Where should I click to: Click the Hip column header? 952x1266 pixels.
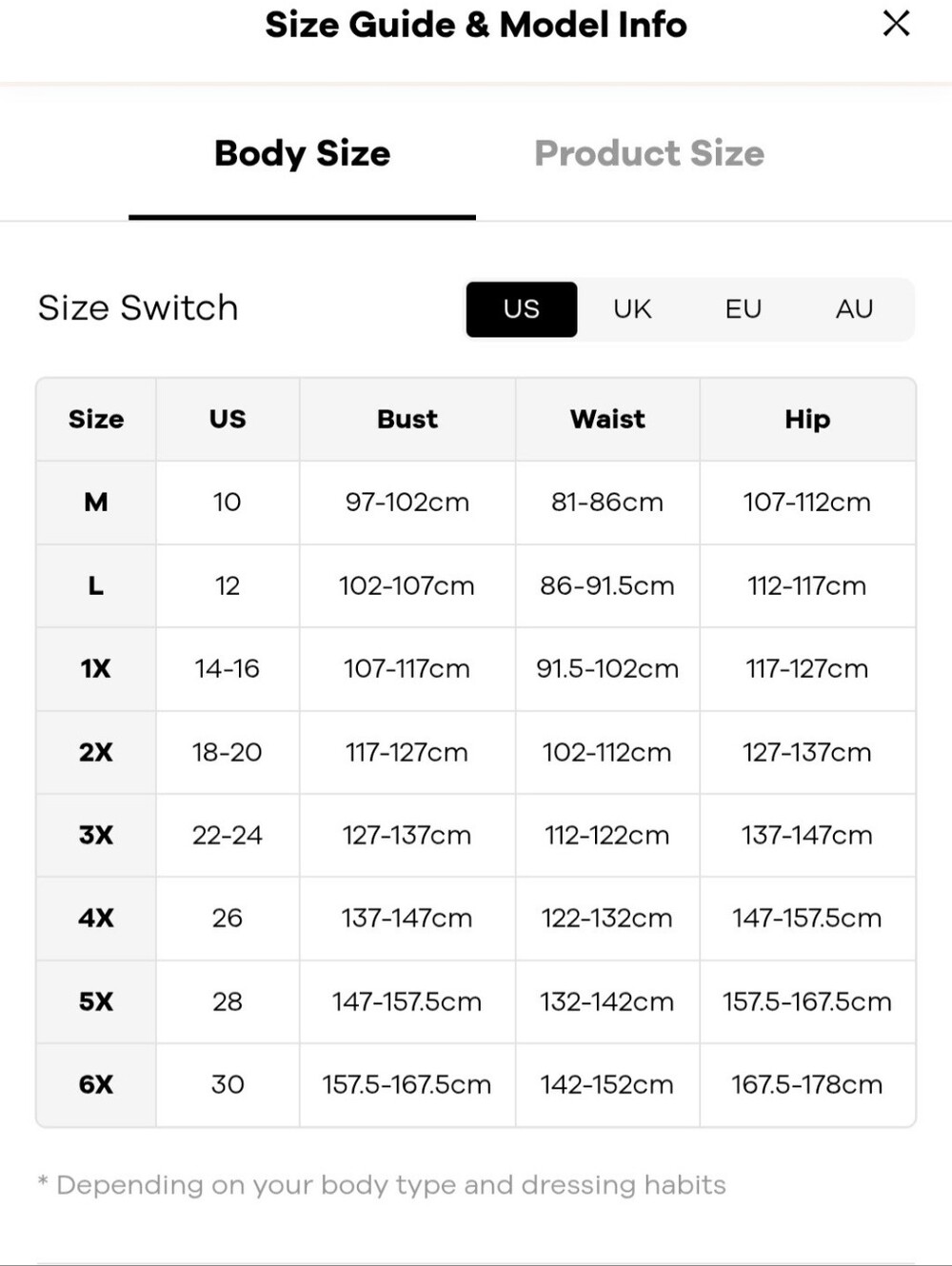(x=807, y=420)
